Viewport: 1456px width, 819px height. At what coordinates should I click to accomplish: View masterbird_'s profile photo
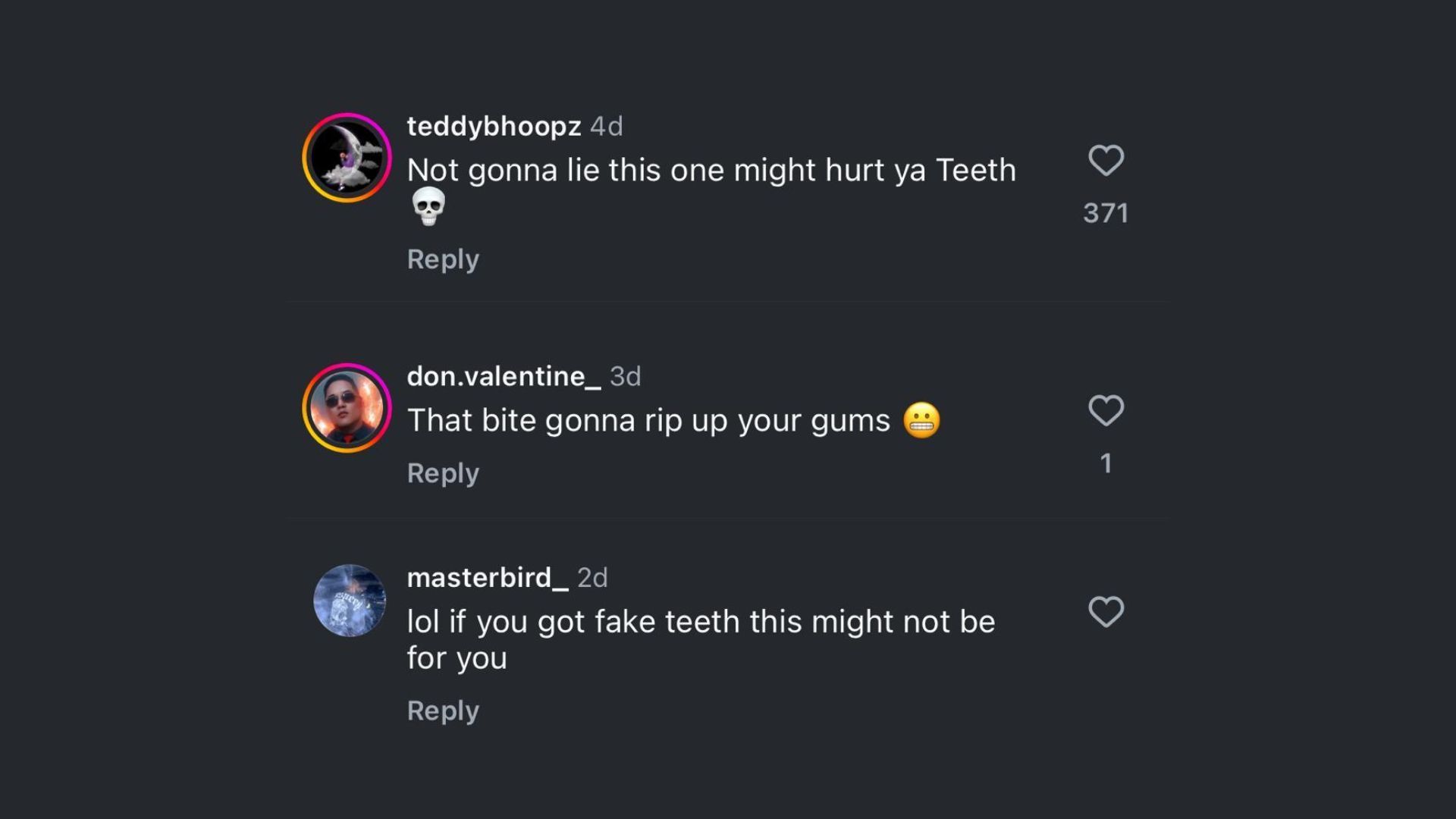click(x=350, y=601)
